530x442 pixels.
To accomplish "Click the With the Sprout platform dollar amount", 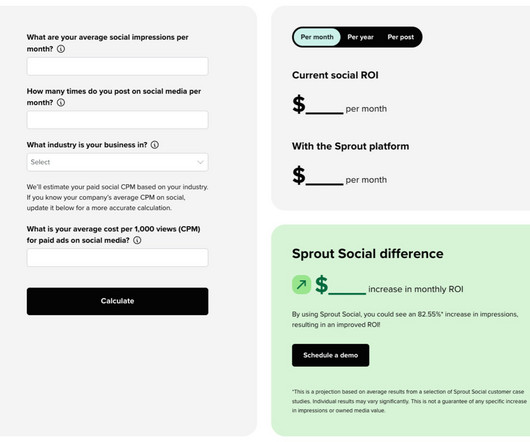I will [318, 176].
